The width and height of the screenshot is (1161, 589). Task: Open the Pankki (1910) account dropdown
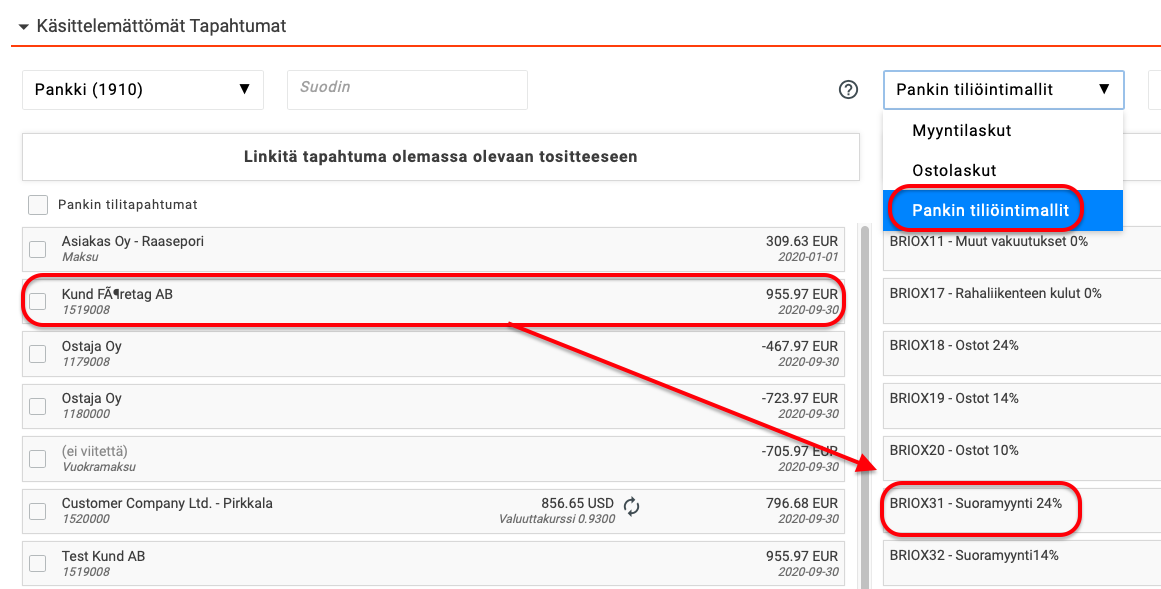coord(142,90)
